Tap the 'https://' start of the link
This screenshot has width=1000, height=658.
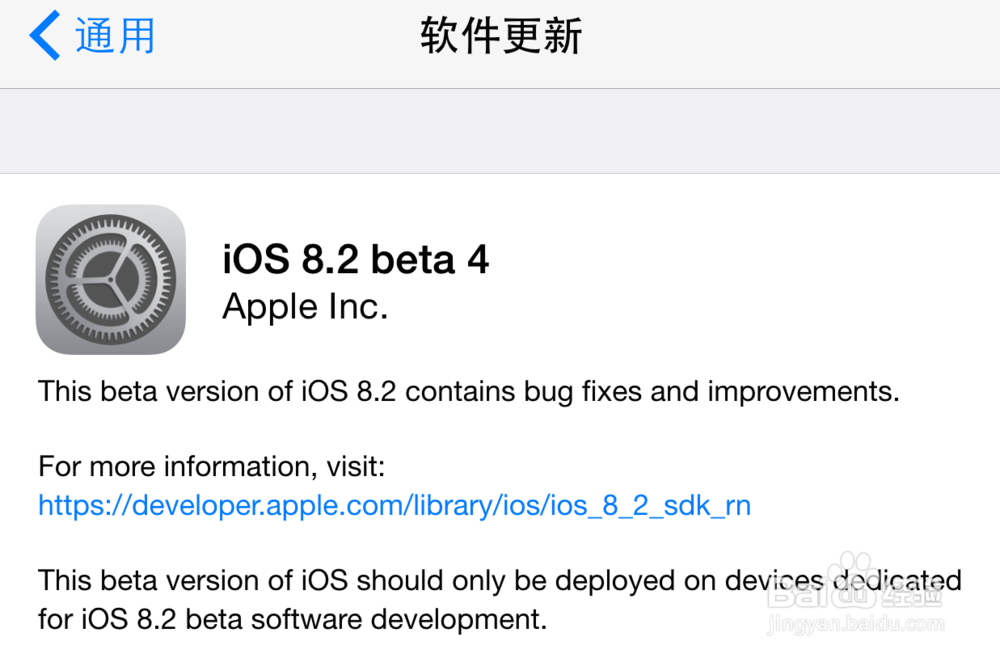[84, 506]
